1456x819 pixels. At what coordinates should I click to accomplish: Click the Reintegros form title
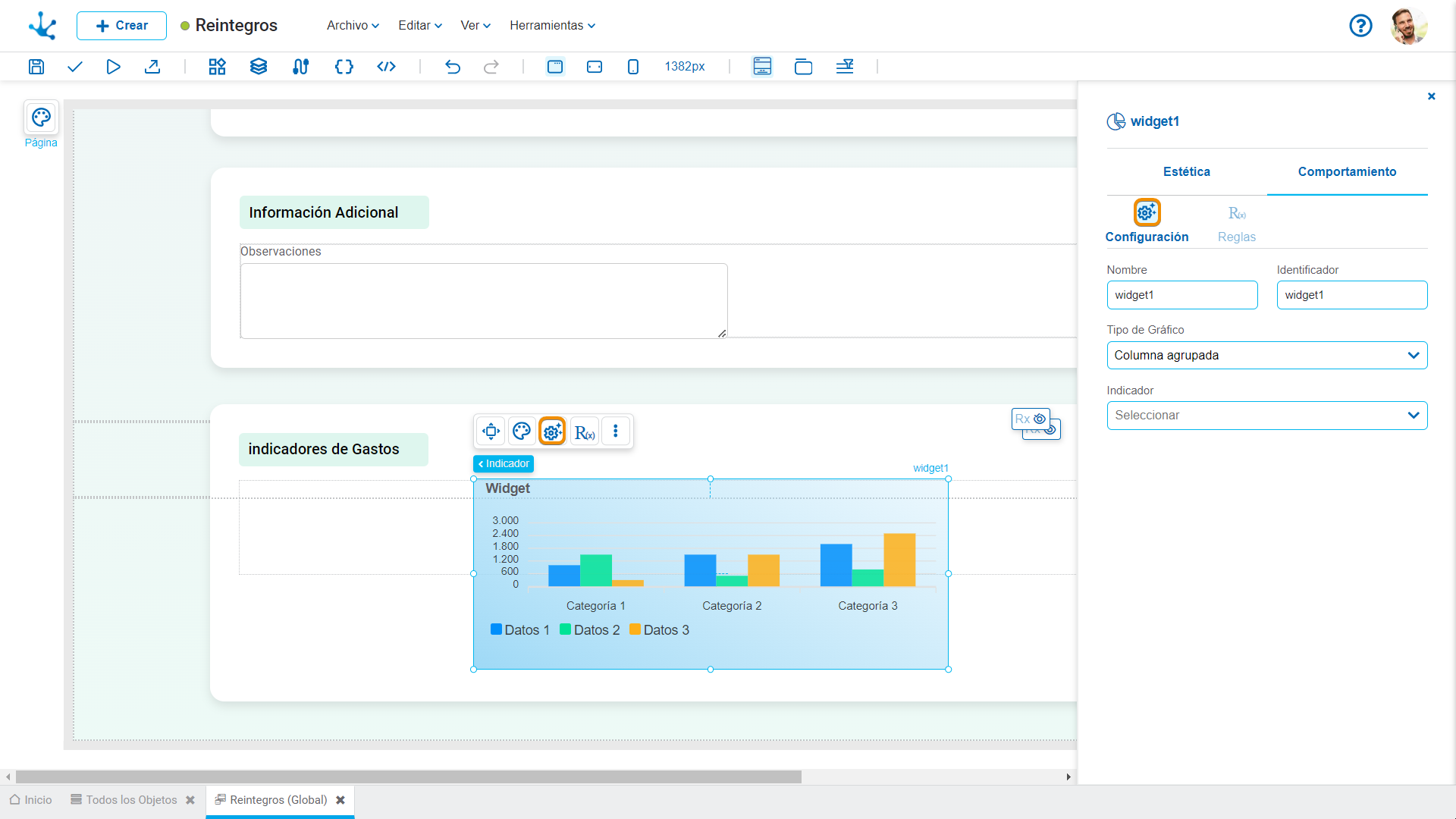237,26
